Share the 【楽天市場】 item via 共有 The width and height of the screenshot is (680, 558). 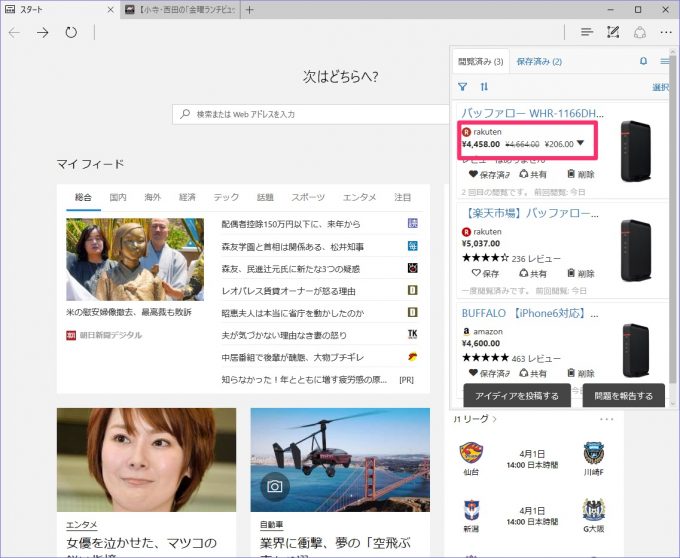click(533, 274)
